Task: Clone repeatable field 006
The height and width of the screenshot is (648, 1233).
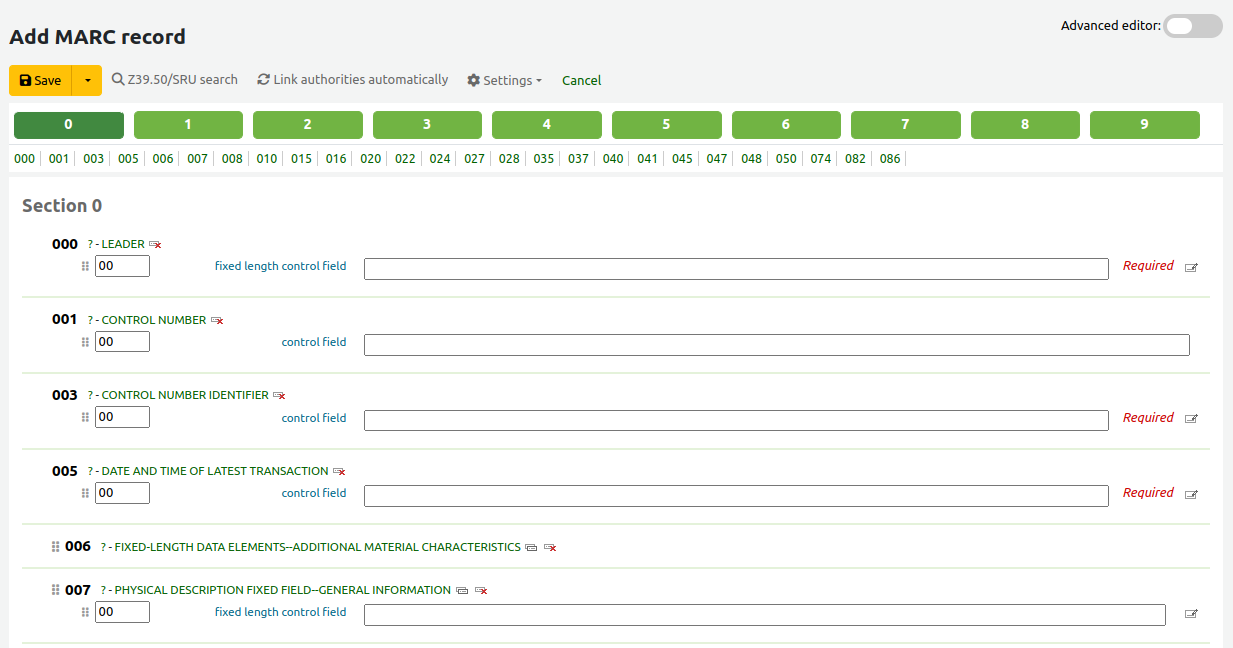Action: (530, 547)
